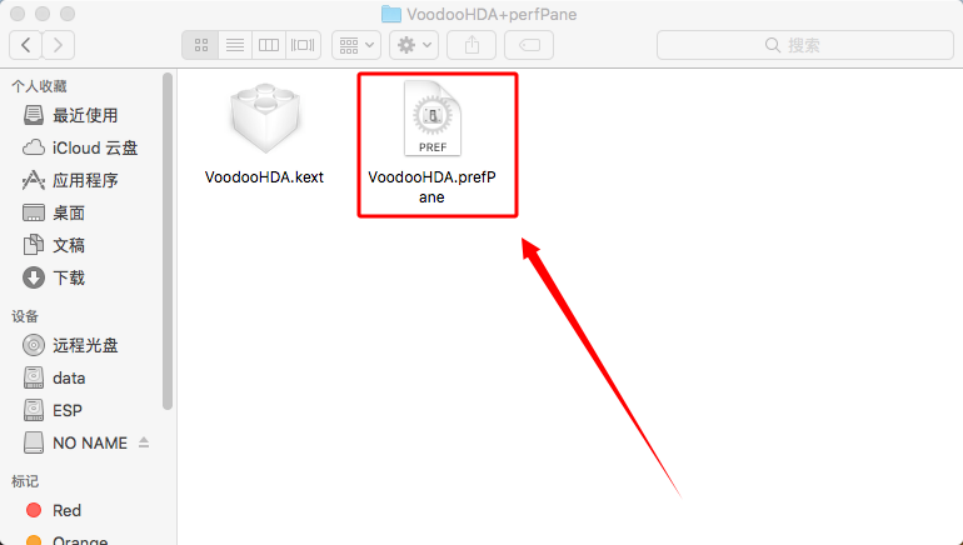Viewport: 963px width, 545px height.
Task: Select the VoodooHDA.prefPane file icon
Action: coord(432,118)
